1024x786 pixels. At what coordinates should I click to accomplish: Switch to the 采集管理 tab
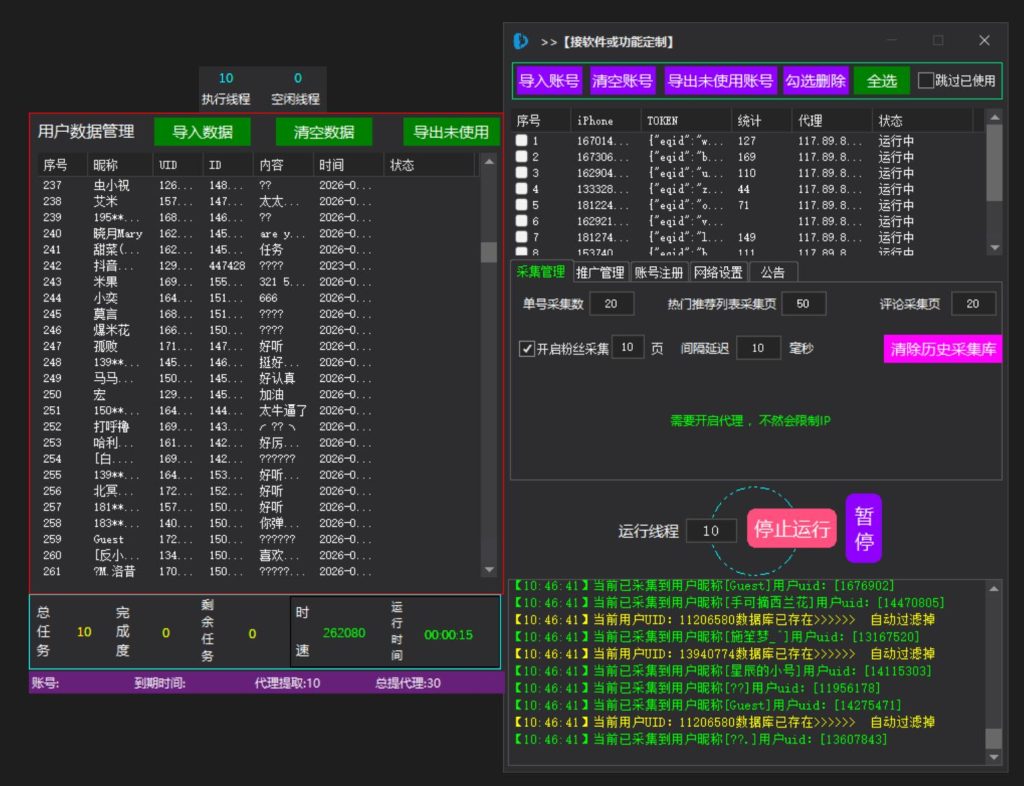pyautogui.click(x=540, y=272)
